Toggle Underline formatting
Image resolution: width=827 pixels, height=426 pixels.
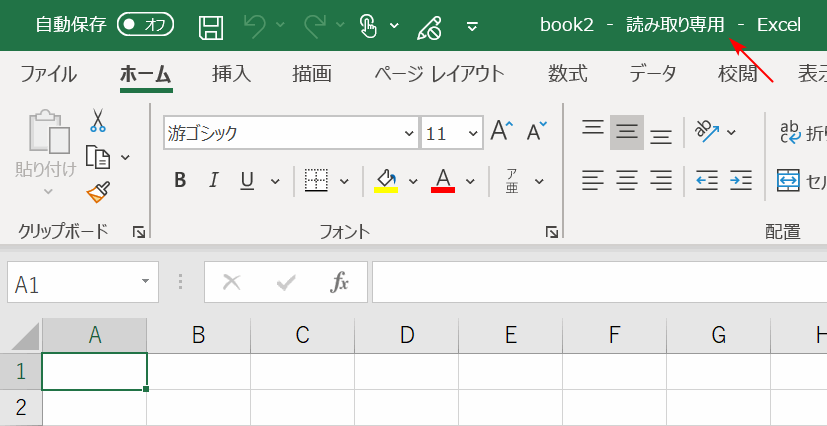coord(247,181)
